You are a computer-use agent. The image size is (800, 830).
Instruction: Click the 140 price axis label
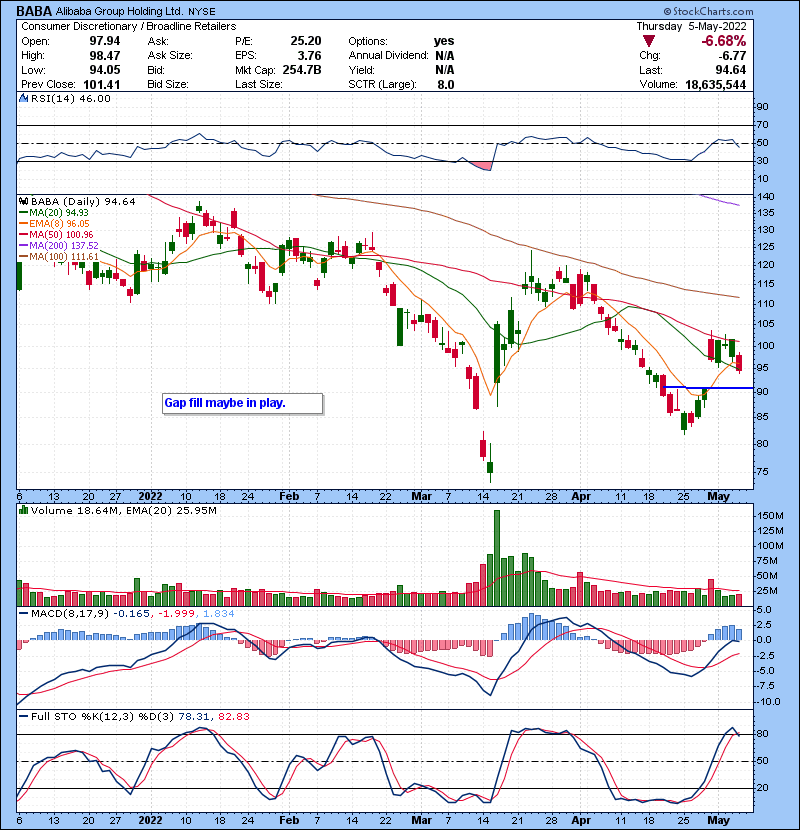click(x=765, y=196)
